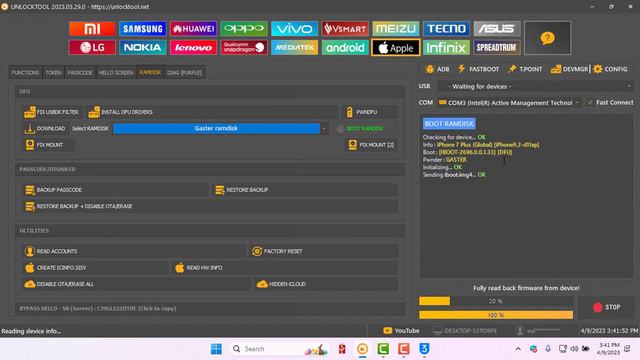Viewport: 640px width, 360px height.
Task: Select the Vsmart brand logo
Action: [345, 29]
